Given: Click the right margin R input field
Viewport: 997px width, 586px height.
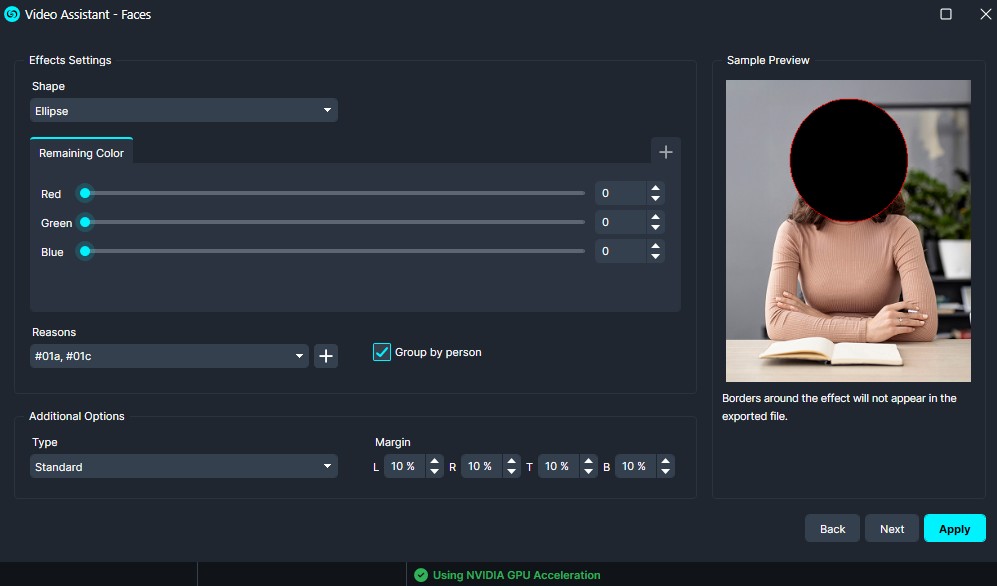Looking at the screenshot, I should click(x=482, y=467).
